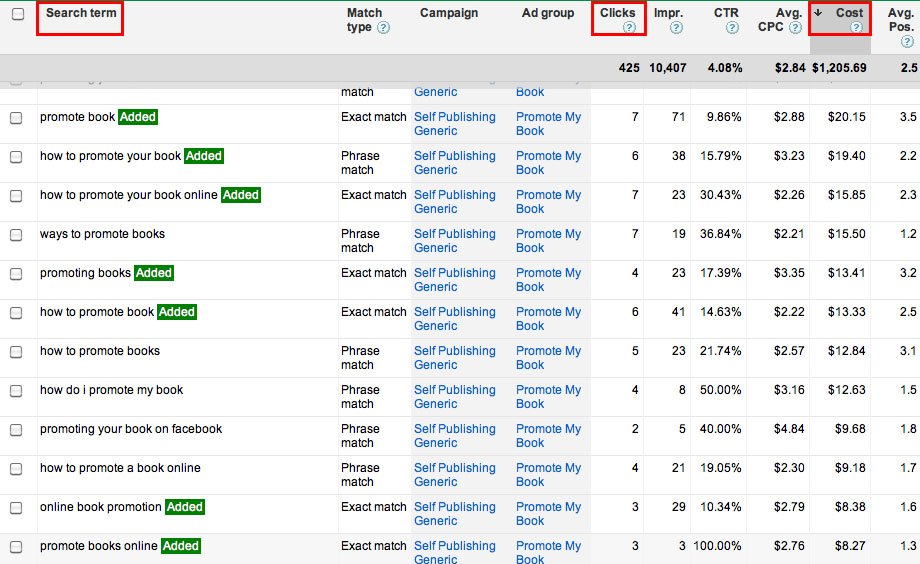Sort by Impr. column header
Viewport: 920px width, 564px height.
click(x=668, y=13)
